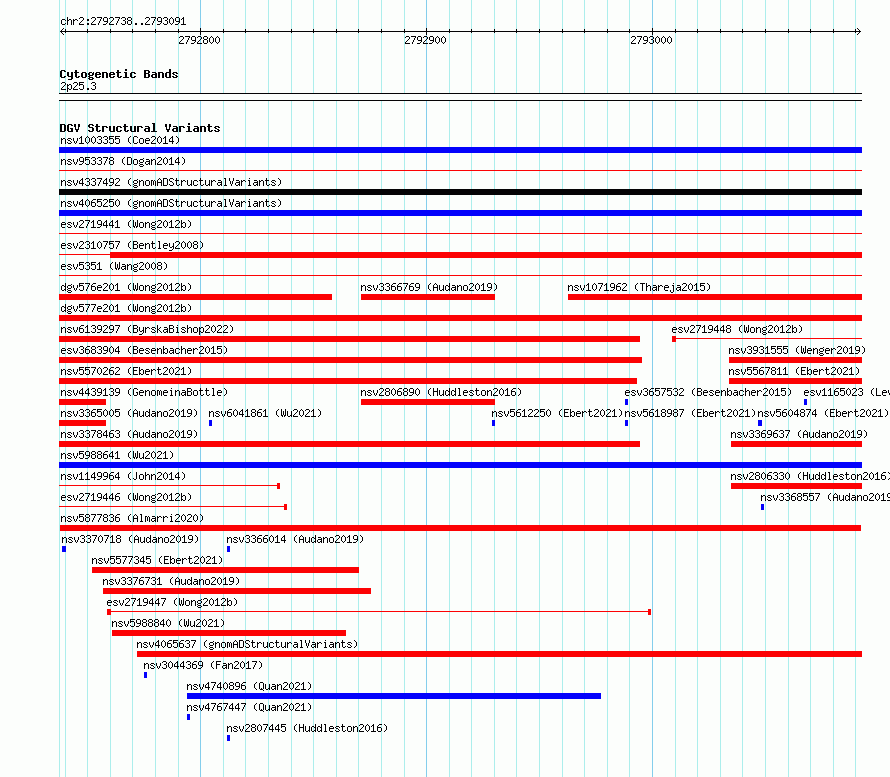Select nsv3370718 (Audano2019) label
The width and height of the screenshot is (890, 777).
tap(130, 539)
